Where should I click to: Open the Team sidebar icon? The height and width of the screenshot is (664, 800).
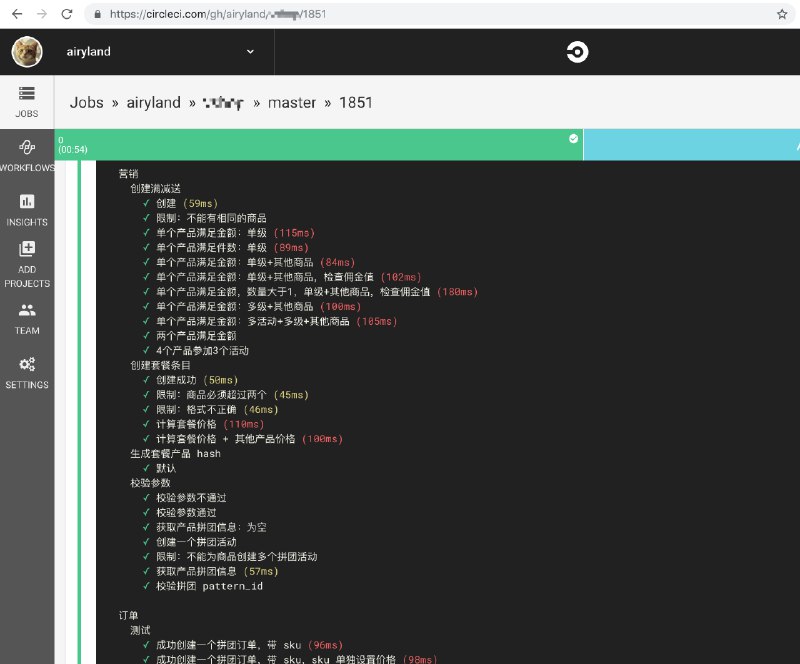point(27,310)
